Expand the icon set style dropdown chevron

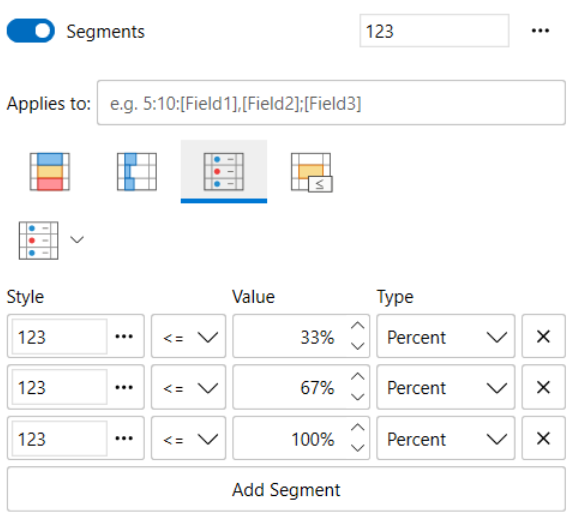77,240
